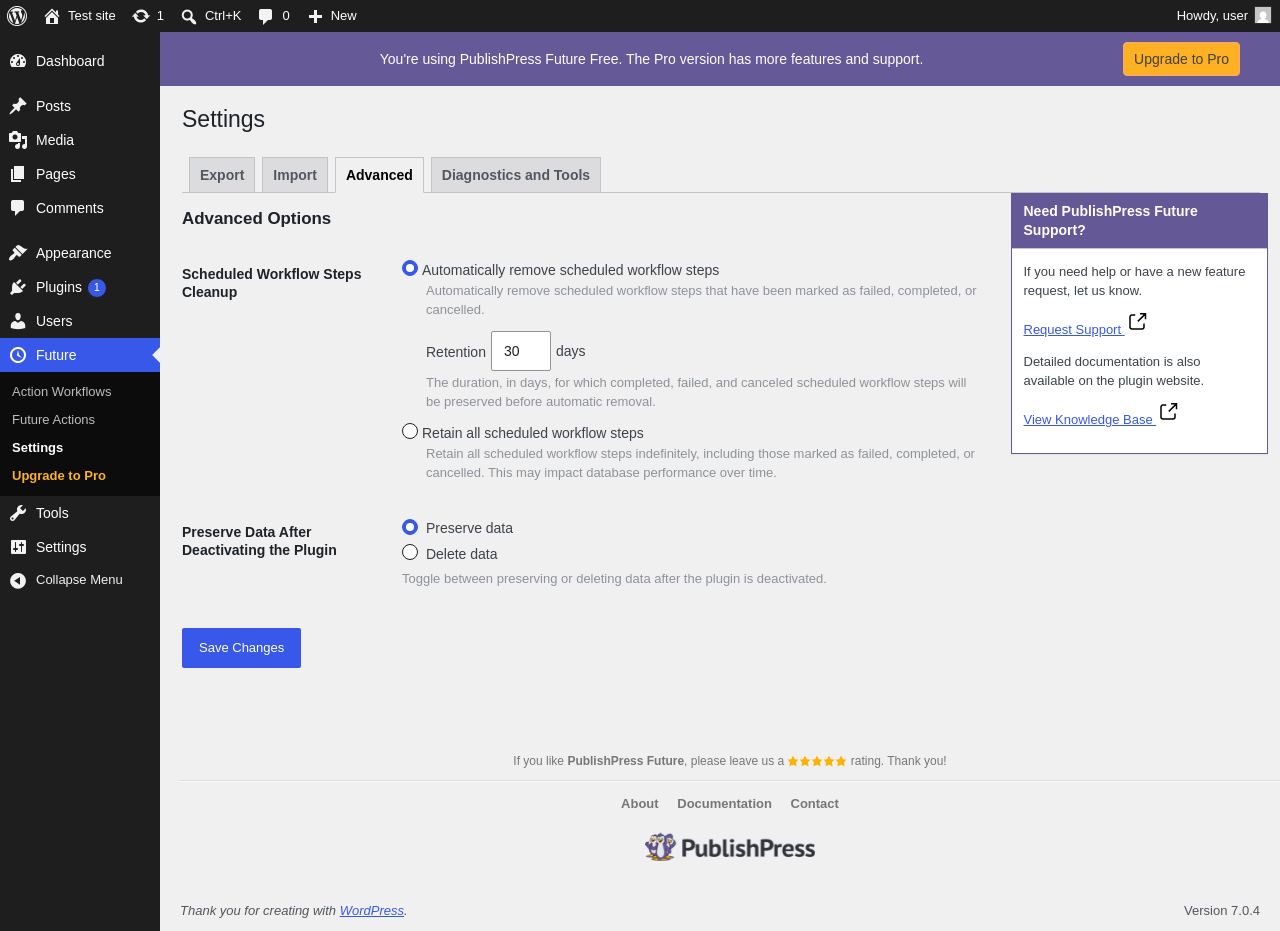This screenshot has height=931, width=1280.
Task: Switch to the Export tab
Action: 222,175
